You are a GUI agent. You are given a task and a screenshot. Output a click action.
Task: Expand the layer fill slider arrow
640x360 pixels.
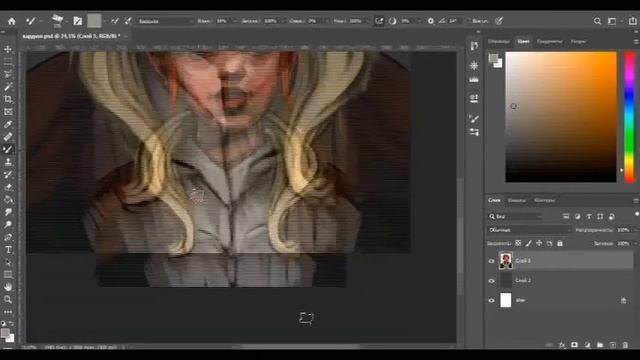(x=636, y=244)
